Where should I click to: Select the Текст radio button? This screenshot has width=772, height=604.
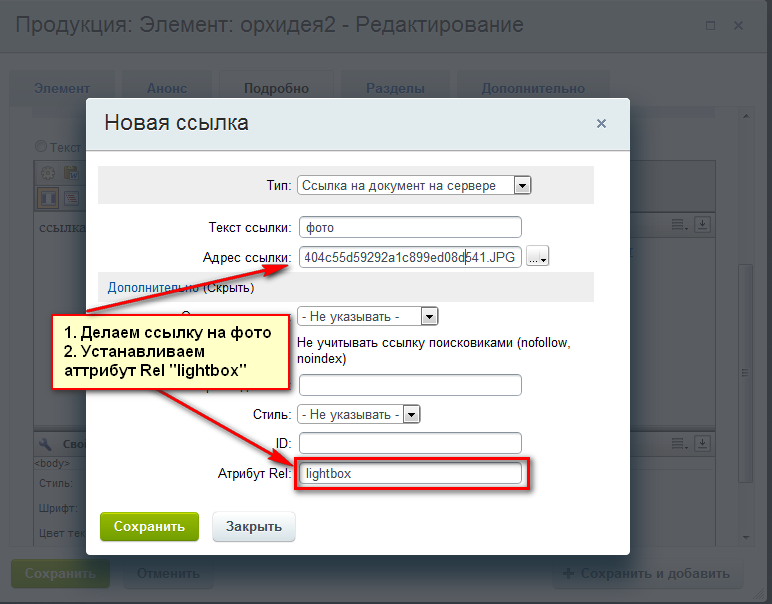pos(41,146)
